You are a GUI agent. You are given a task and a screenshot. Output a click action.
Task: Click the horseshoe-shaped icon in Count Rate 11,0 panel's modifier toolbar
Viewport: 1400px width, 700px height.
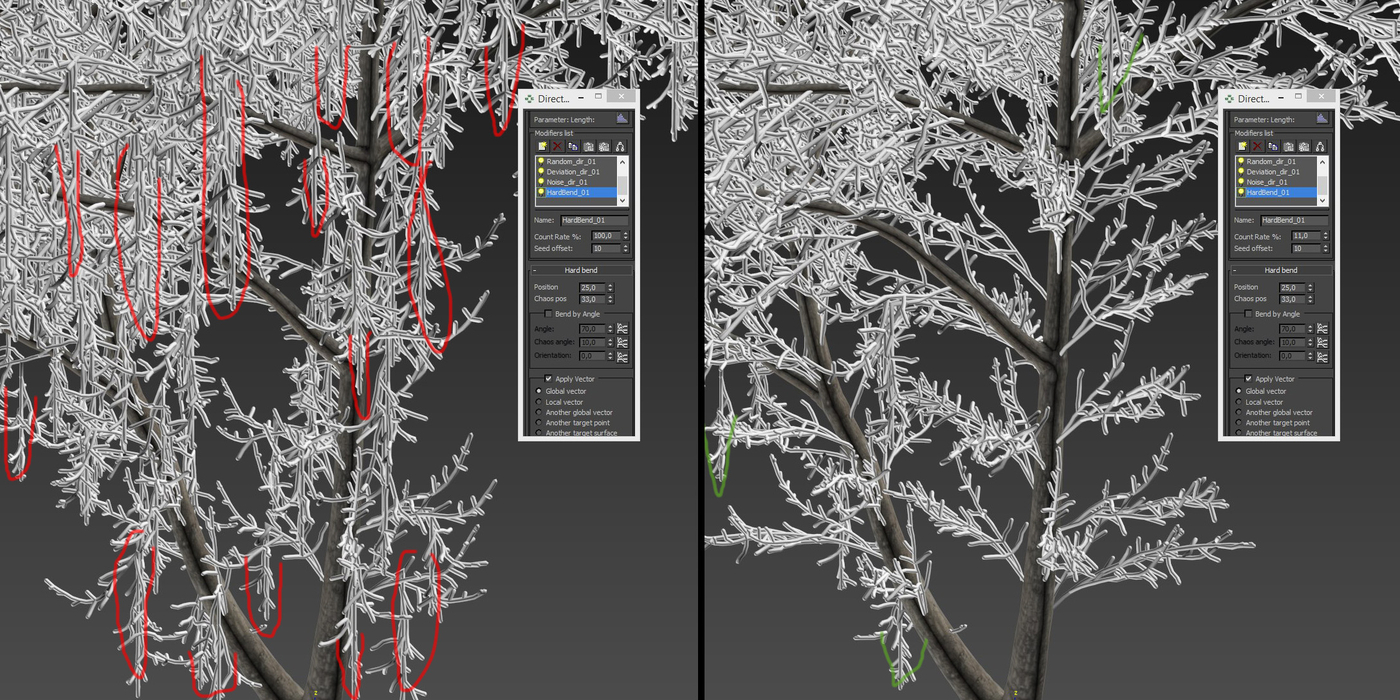(x=1320, y=146)
